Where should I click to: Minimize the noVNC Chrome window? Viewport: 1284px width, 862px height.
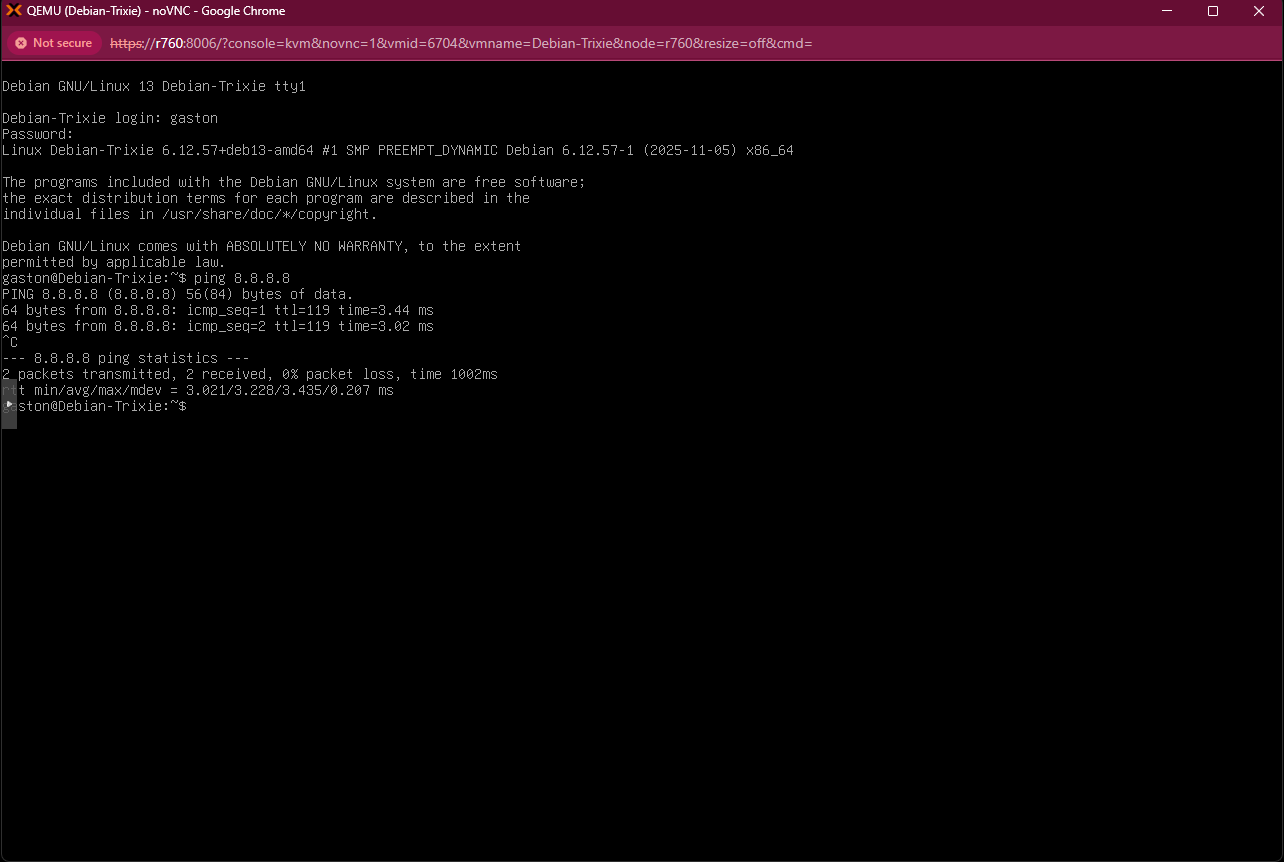[1167, 11]
